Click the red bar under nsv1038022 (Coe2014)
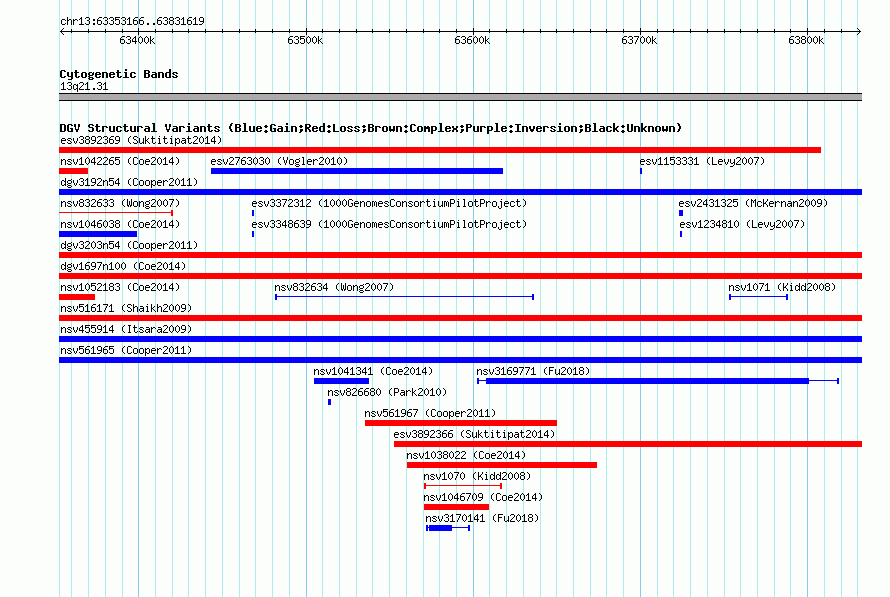 coord(502,465)
